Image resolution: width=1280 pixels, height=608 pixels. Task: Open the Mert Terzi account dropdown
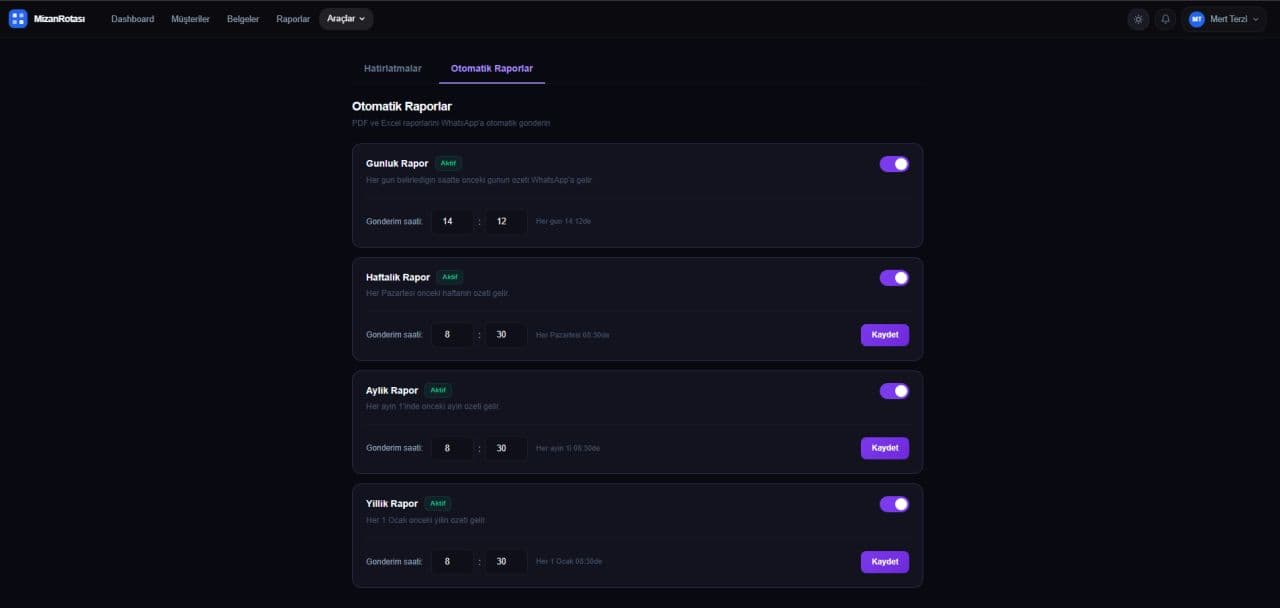[1224, 19]
